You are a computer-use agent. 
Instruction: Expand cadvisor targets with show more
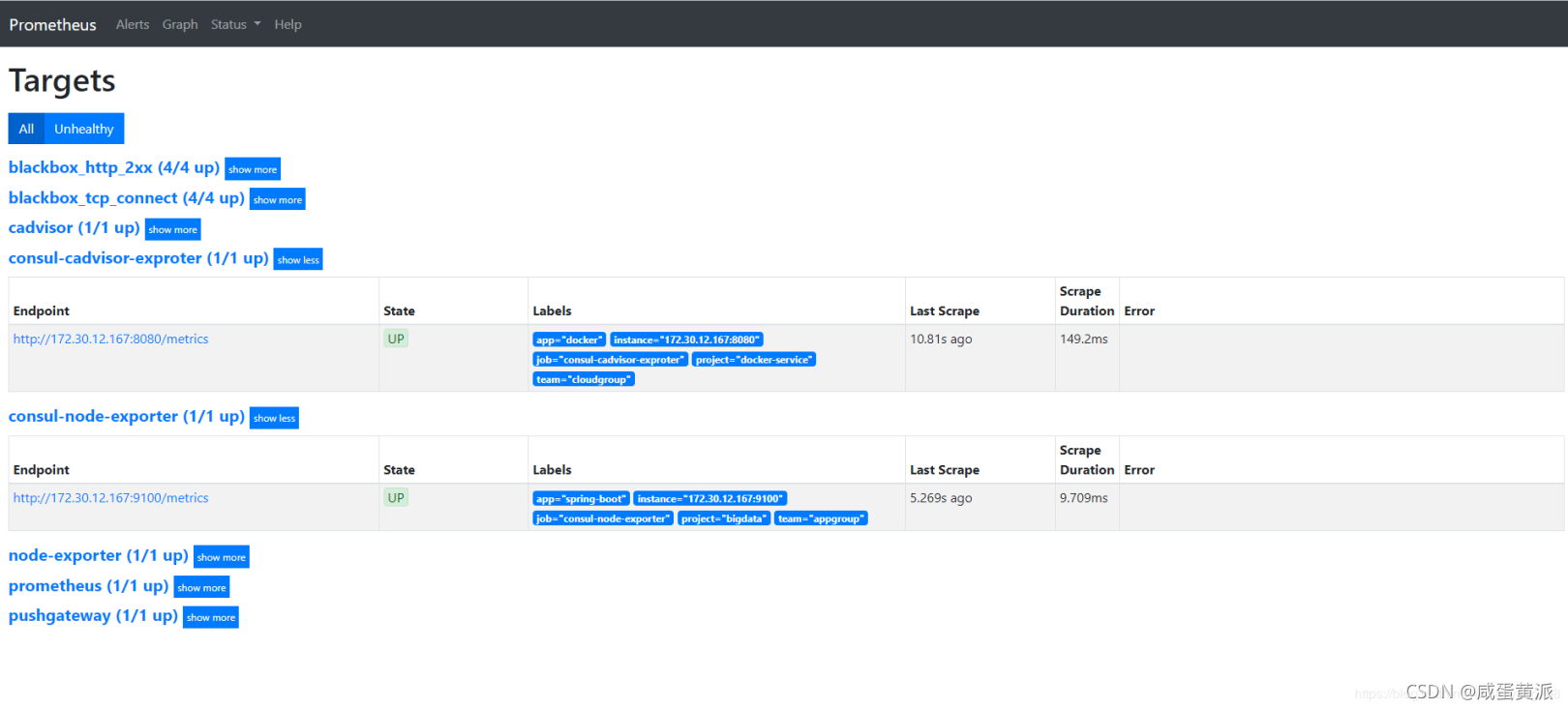[173, 229]
